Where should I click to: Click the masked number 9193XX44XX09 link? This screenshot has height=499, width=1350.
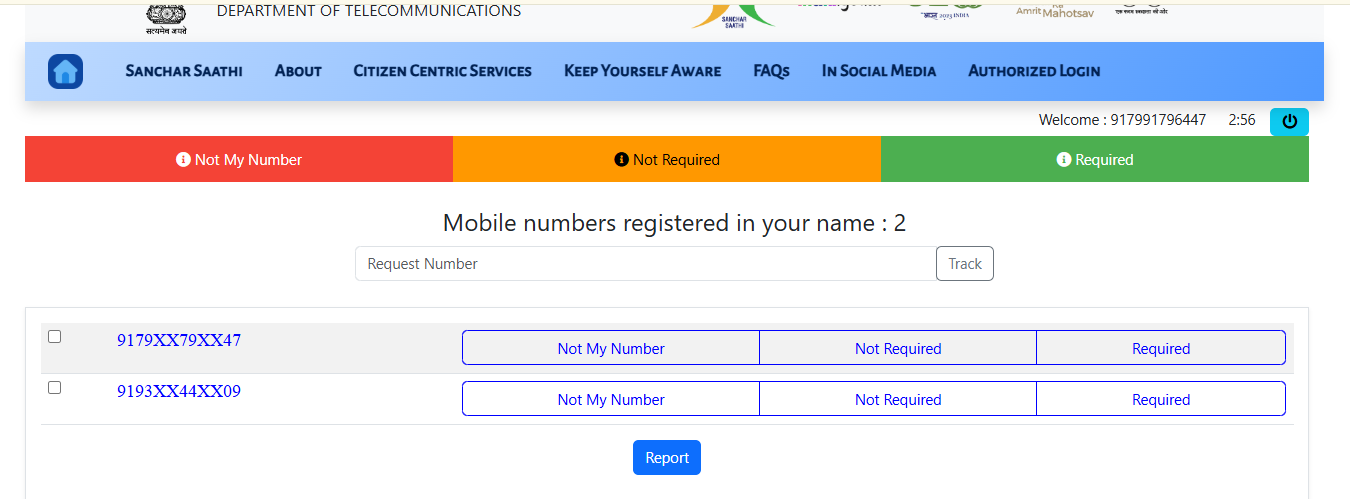(179, 391)
